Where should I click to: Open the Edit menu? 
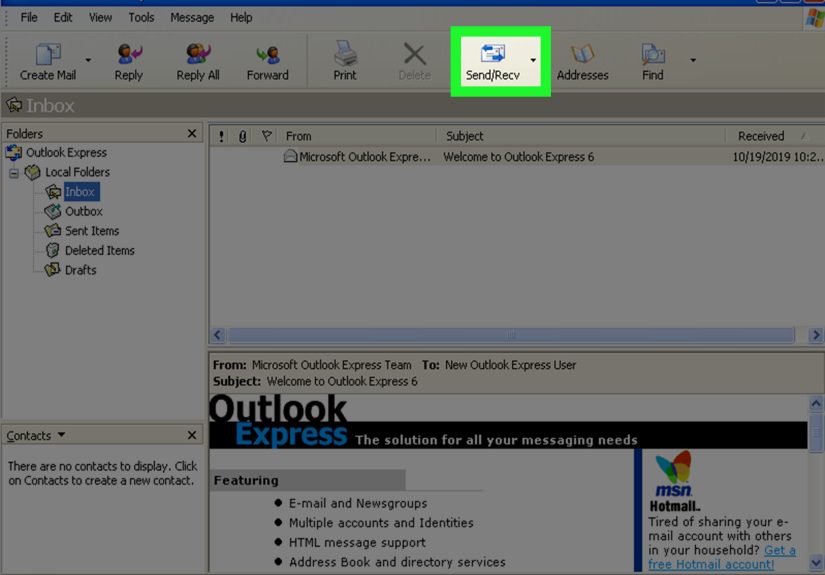[63, 18]
